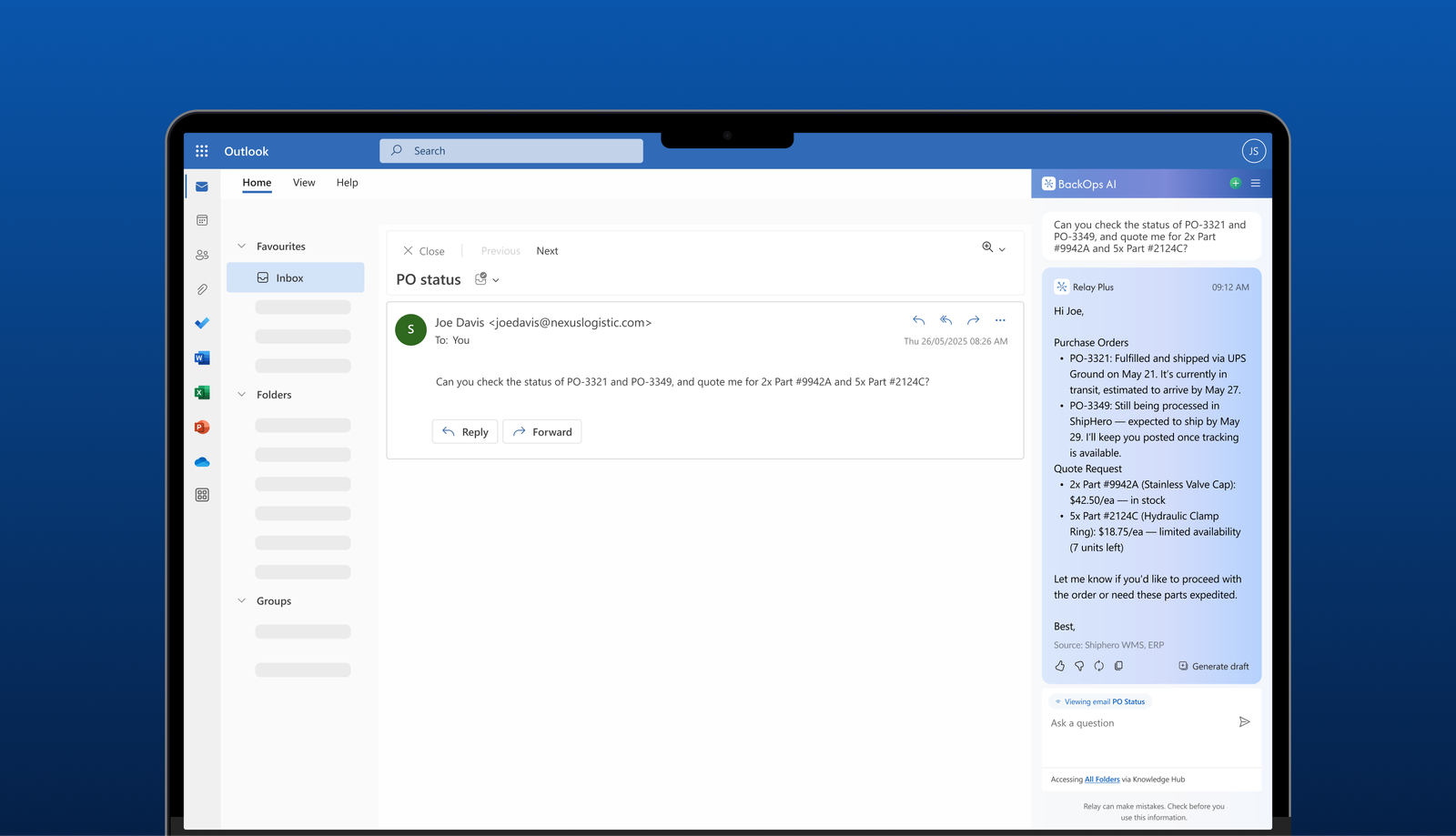Image resolution: width=1456 pixels, height=836 pixels.
Task: Switch to the View tab
Action: pos(304,183)
